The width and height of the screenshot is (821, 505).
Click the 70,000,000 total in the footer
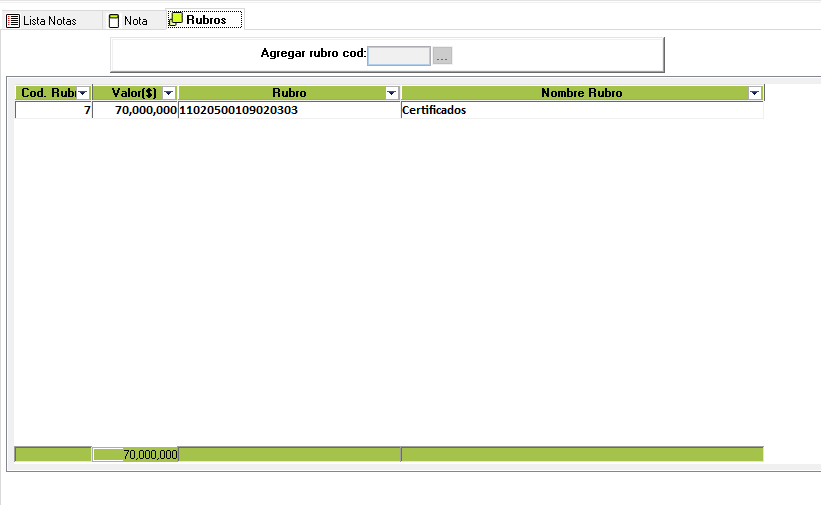136,455
